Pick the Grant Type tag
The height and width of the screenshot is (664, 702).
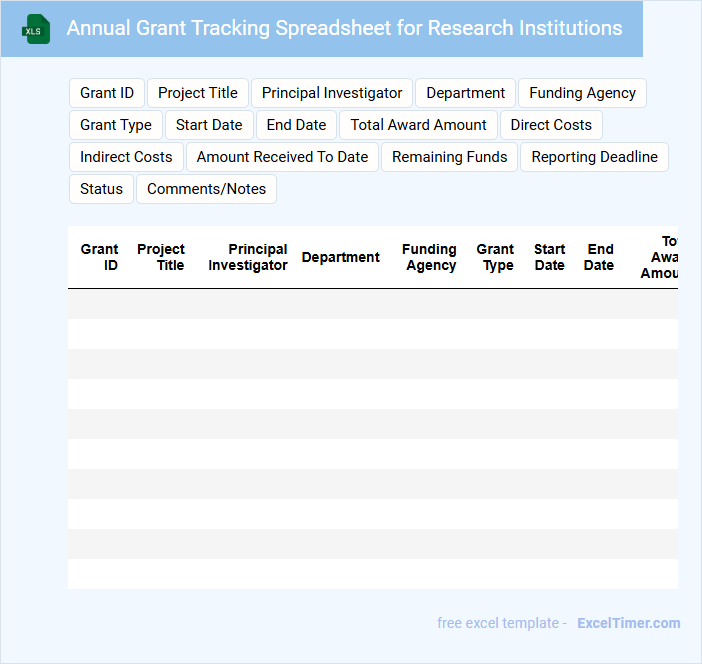point(116,125)
